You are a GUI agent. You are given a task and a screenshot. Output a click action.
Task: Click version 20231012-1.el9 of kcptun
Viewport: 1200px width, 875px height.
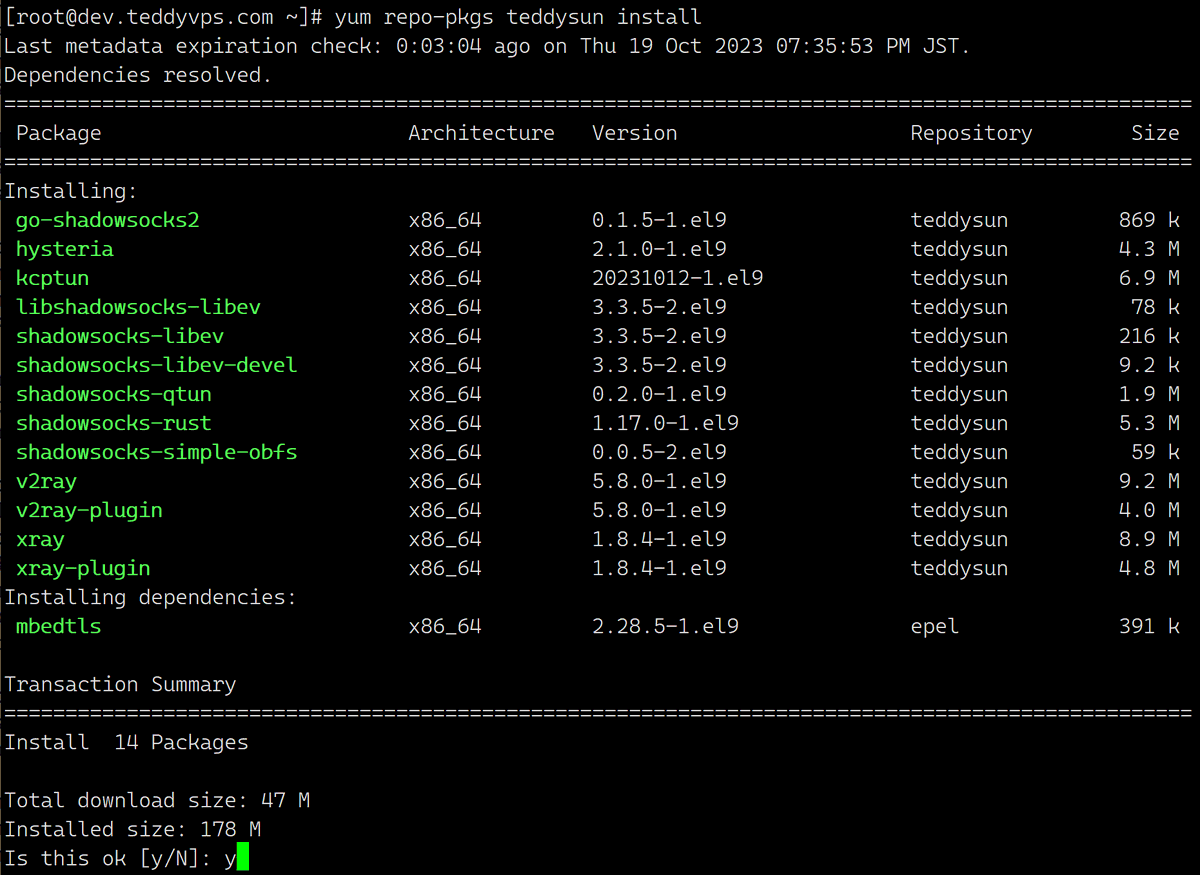coord(678,278)
